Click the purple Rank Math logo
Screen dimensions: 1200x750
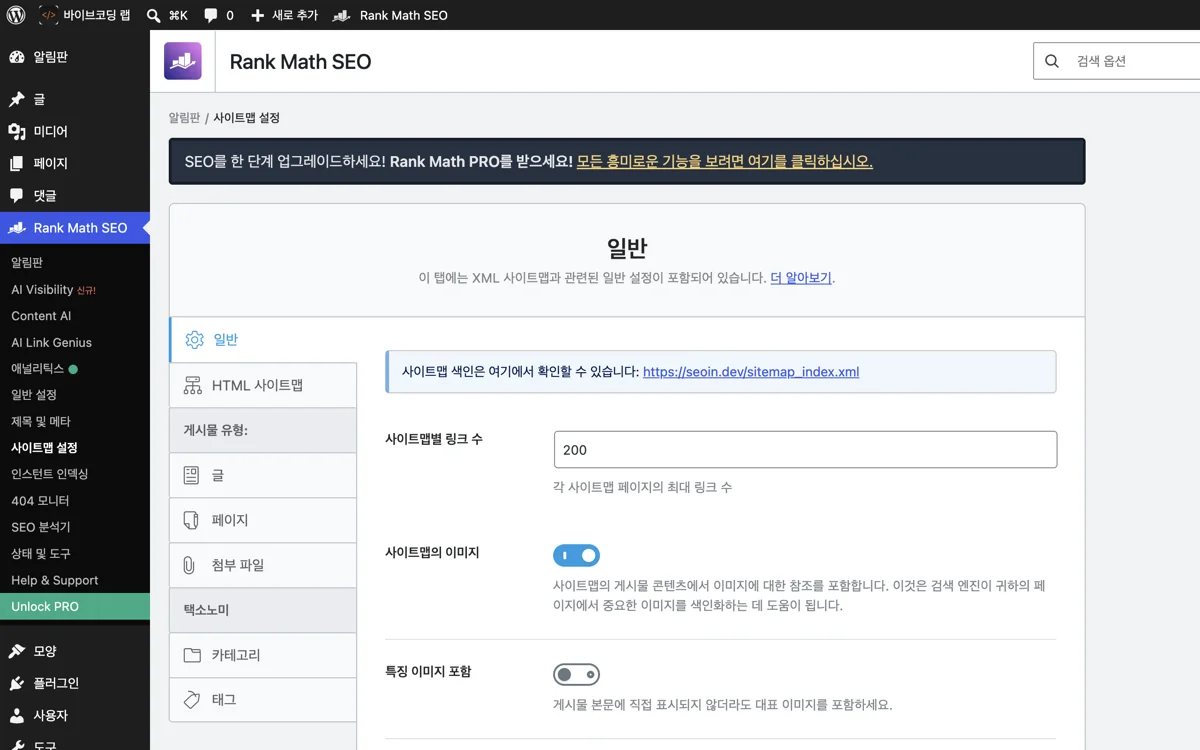[x=183, y=61]
